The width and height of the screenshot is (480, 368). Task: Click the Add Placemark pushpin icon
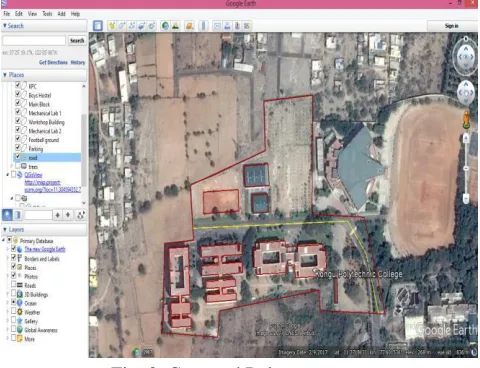[x=112, y=26]
